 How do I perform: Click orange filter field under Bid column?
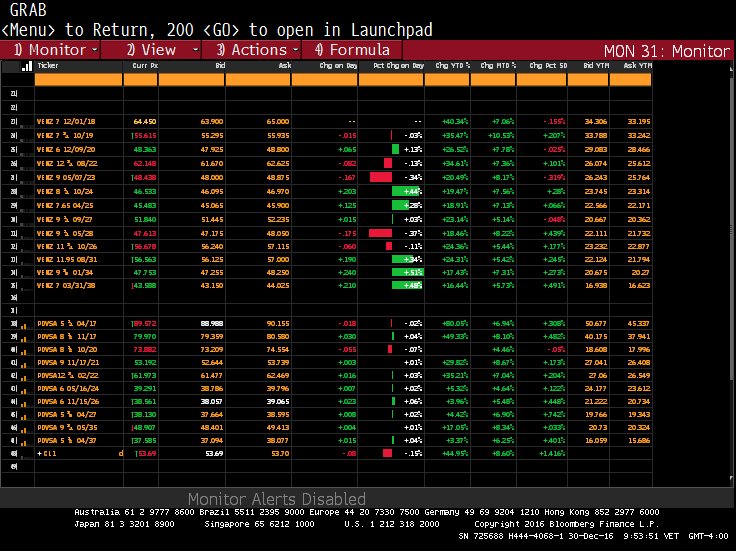tap(192, 80)
